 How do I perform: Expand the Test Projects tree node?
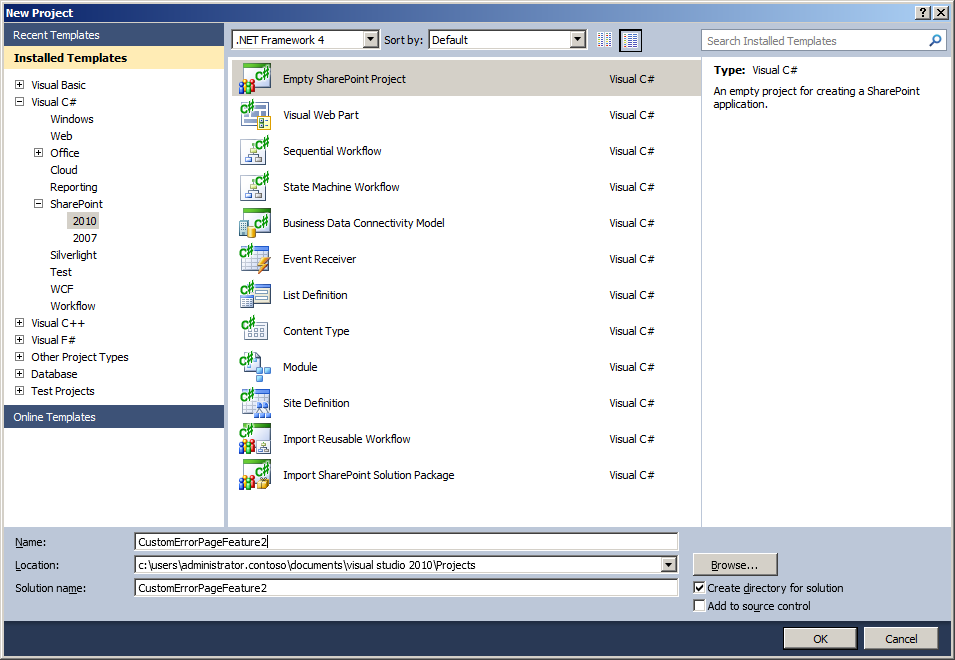click(x=19, y=391)
